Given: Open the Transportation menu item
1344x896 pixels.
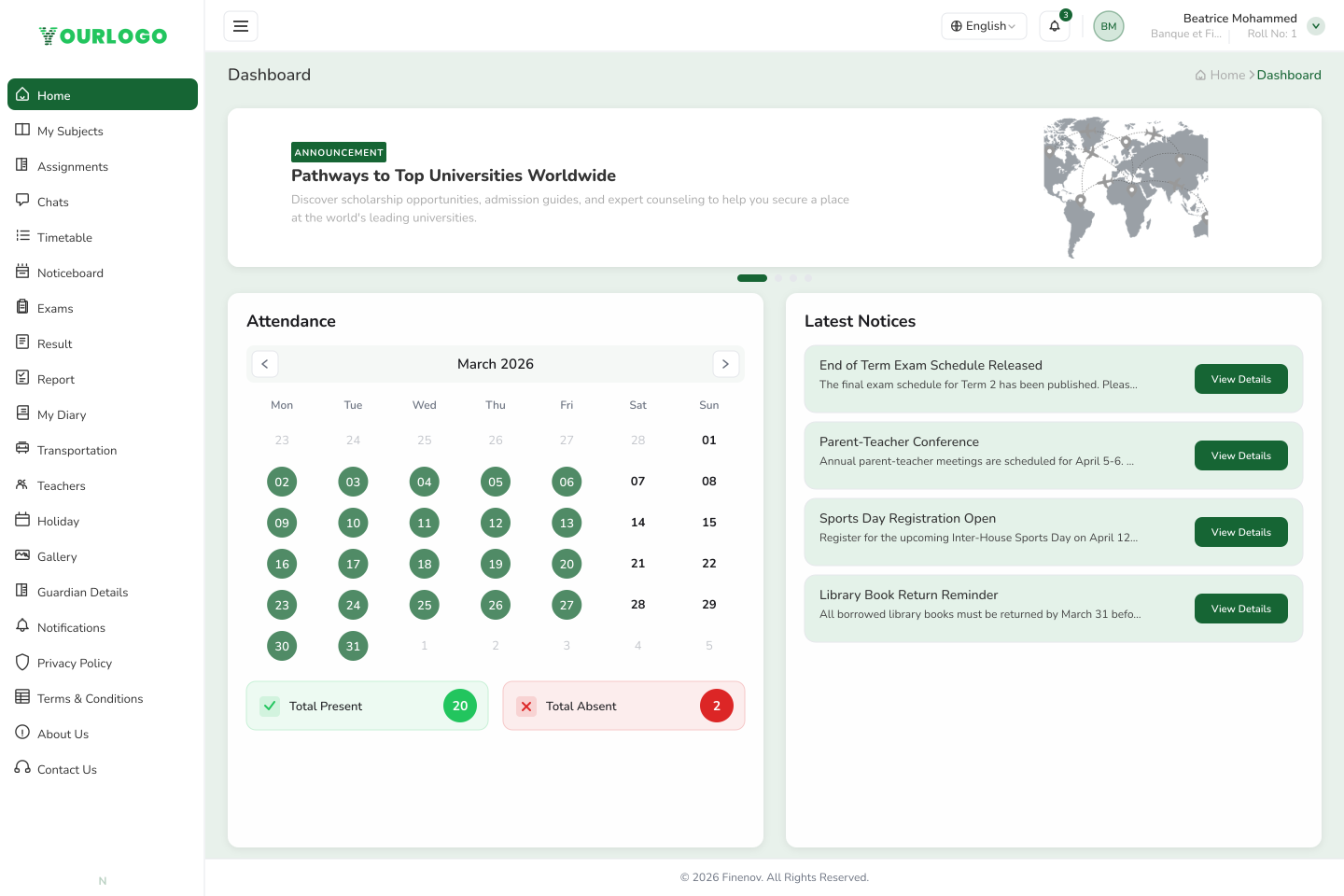Looking at the screenshot, I should coord(103,450).
